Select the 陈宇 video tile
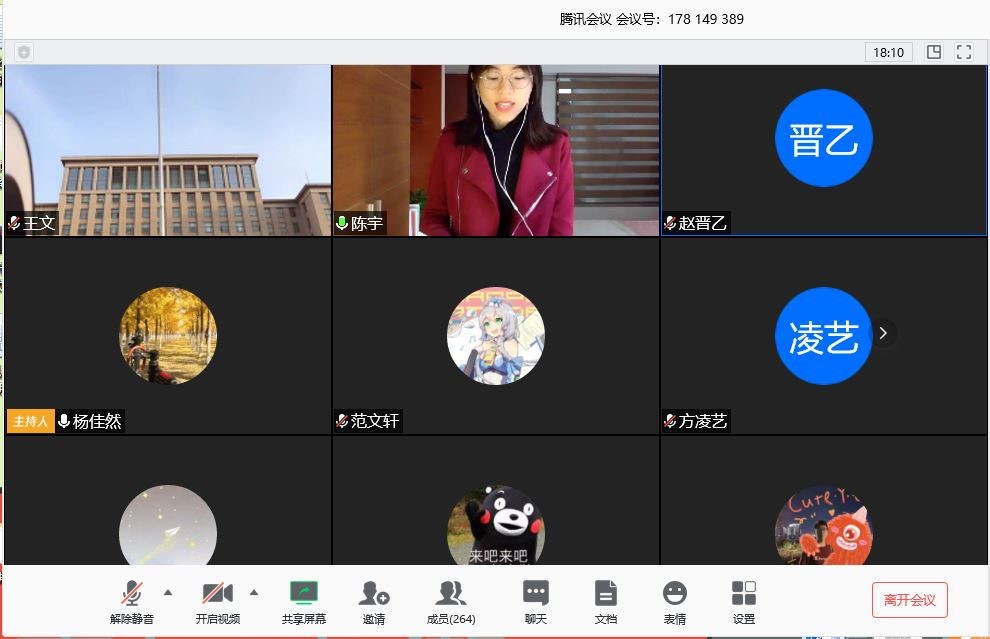 tap(495, 150)
